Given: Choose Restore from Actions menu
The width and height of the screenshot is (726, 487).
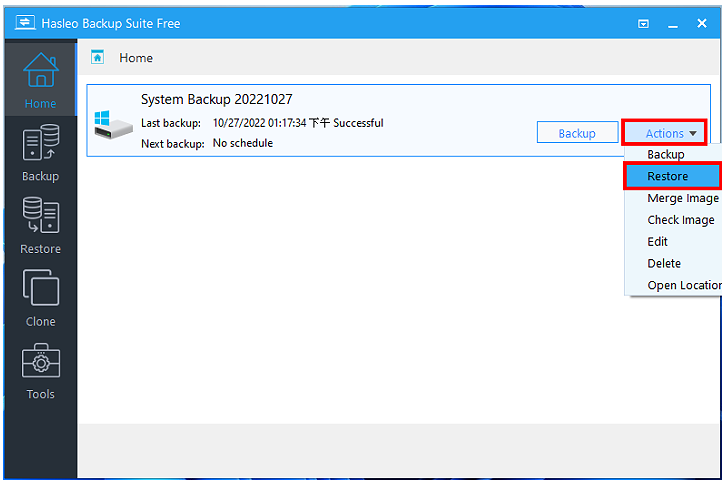Looking at the screenshot, I should 672,176.
